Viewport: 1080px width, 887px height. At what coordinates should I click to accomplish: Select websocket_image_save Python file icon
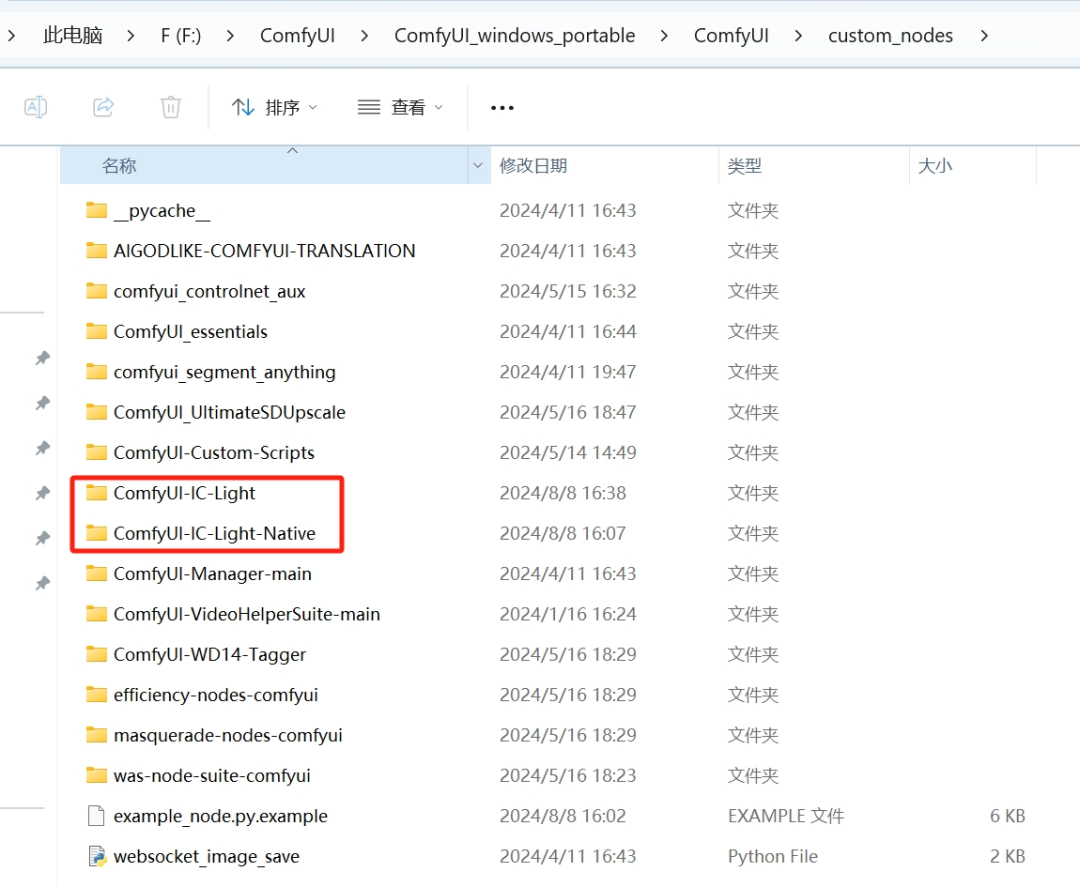pyautogui.click(x=96, y=856)
